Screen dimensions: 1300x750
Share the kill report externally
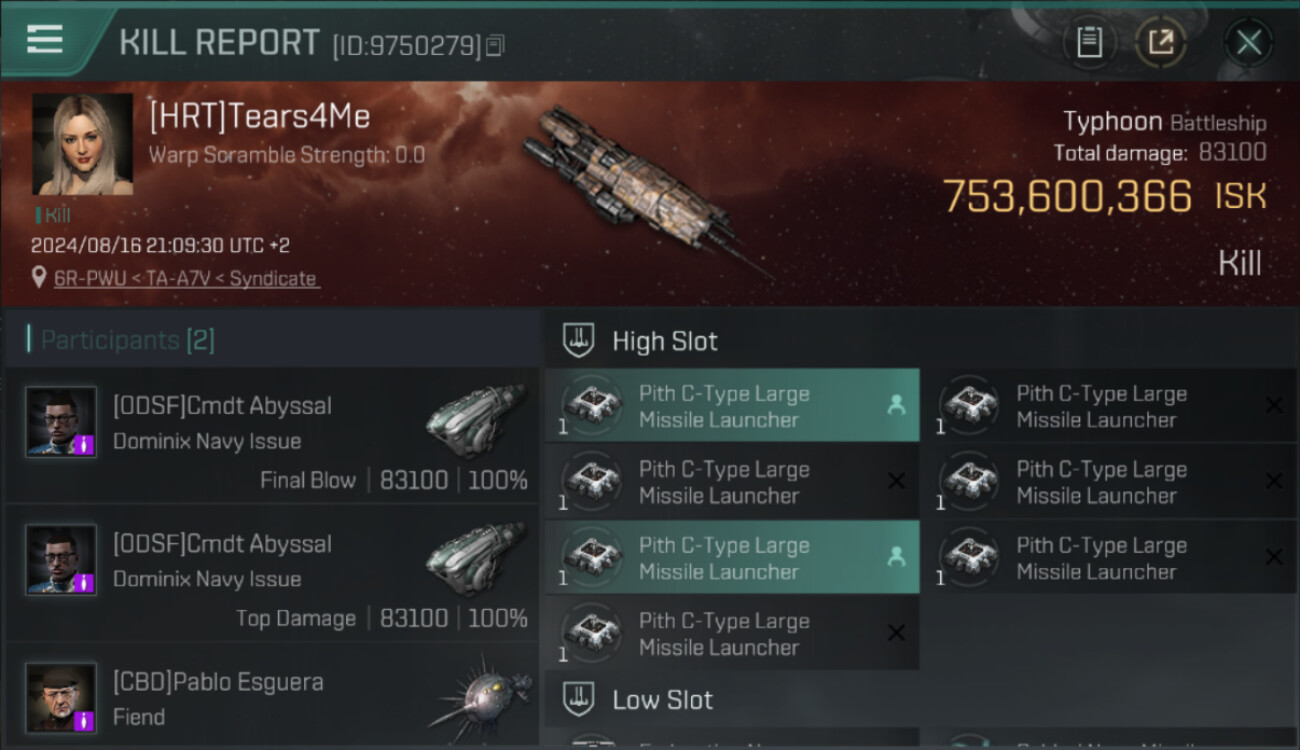pos(1160,43)
